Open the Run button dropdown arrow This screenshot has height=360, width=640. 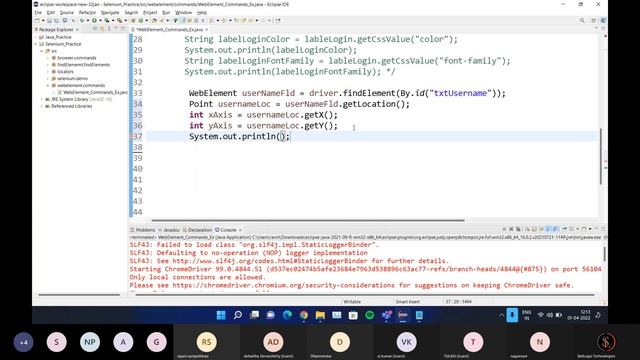pos(99,20)
